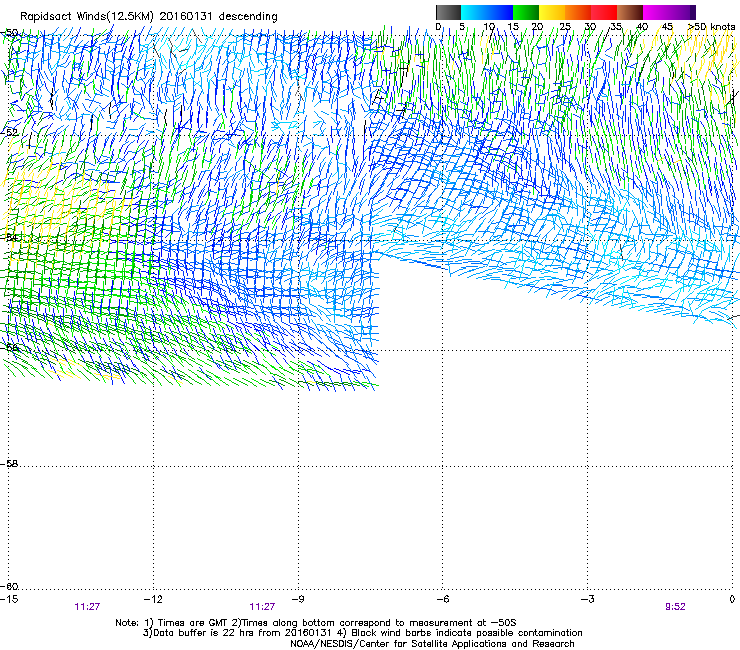Click the gray 0-5 knot color bar segment
Screen dimensions: 740x650
(448, 12)
